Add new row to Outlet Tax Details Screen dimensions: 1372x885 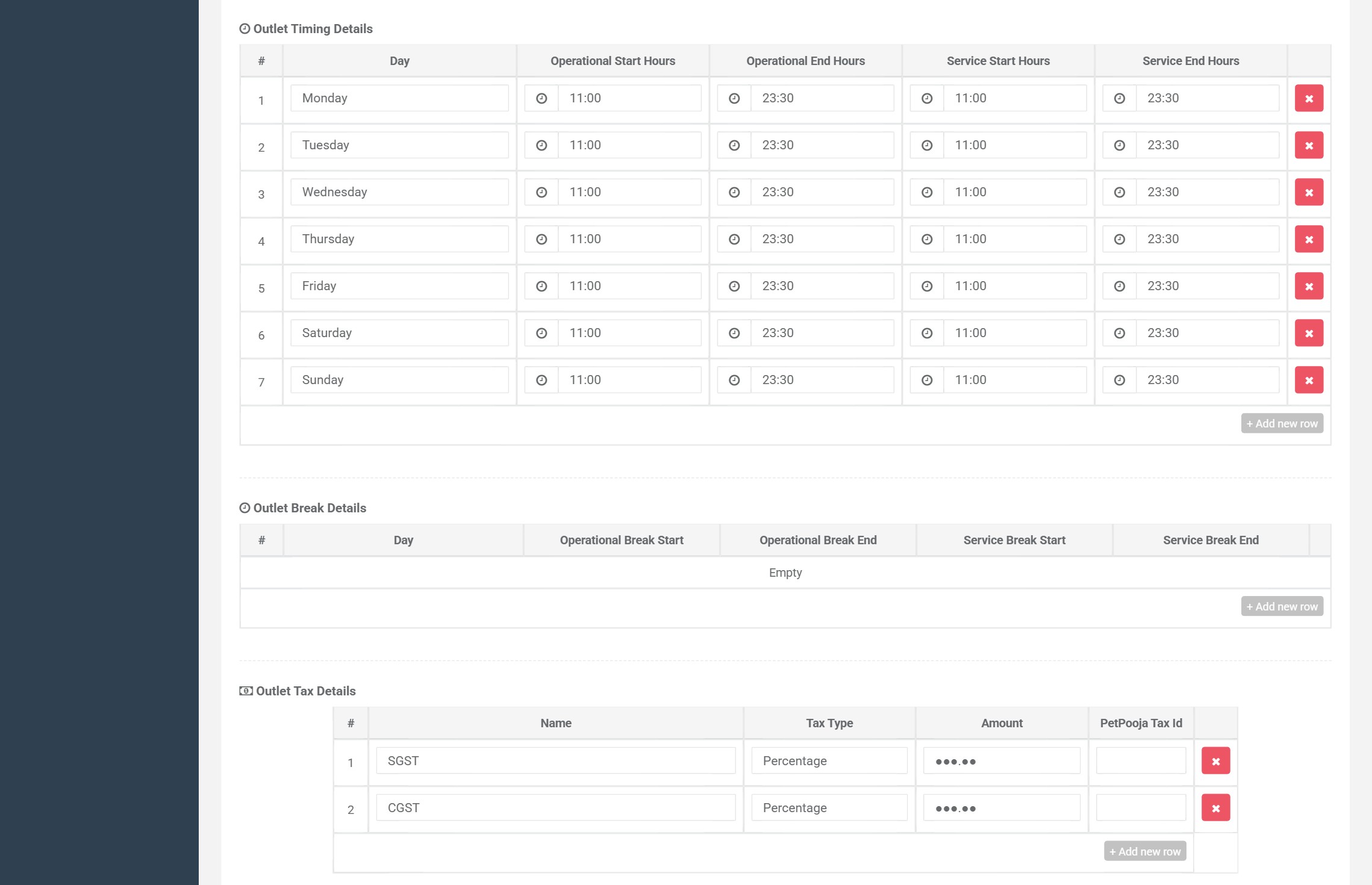pyautogui.click(x=1145, y=851)
